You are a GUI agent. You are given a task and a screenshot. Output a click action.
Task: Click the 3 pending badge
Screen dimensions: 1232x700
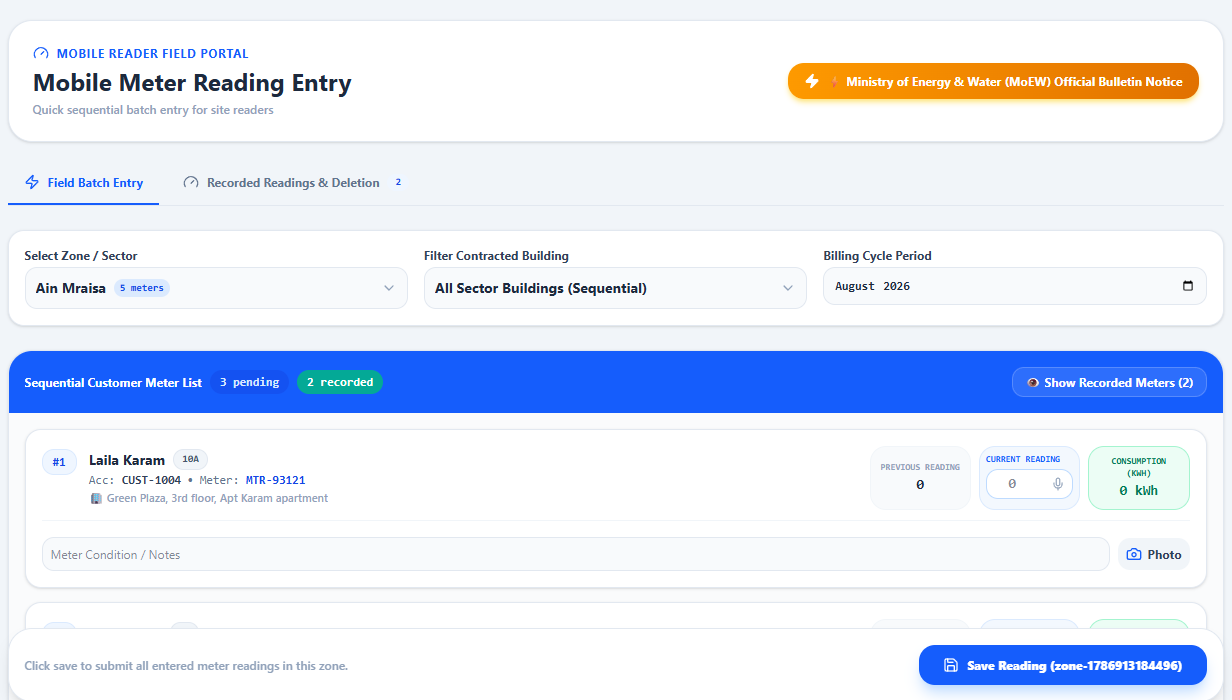click(249, 382)
